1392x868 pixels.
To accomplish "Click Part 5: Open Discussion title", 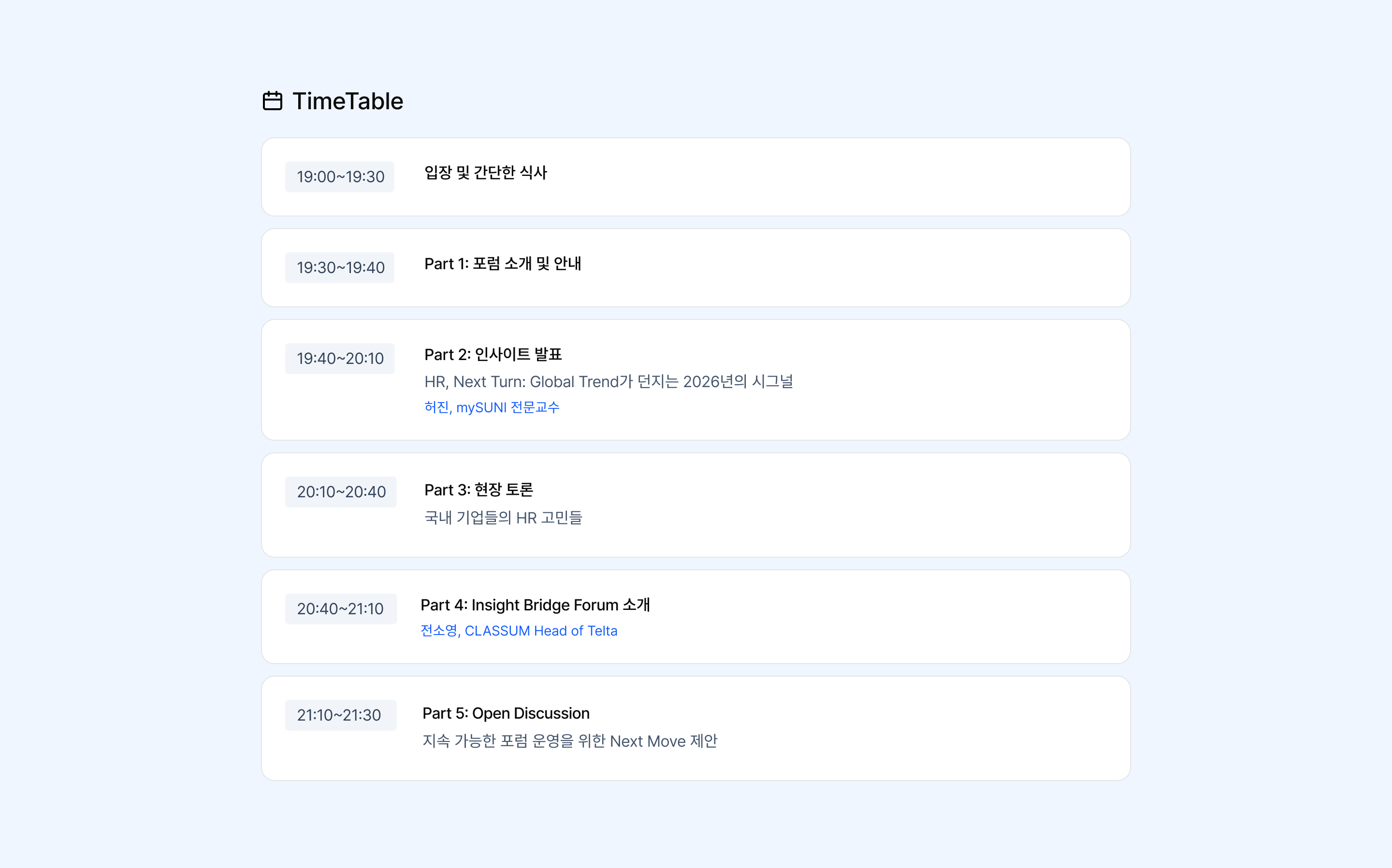I will click(x=506, y=713).
